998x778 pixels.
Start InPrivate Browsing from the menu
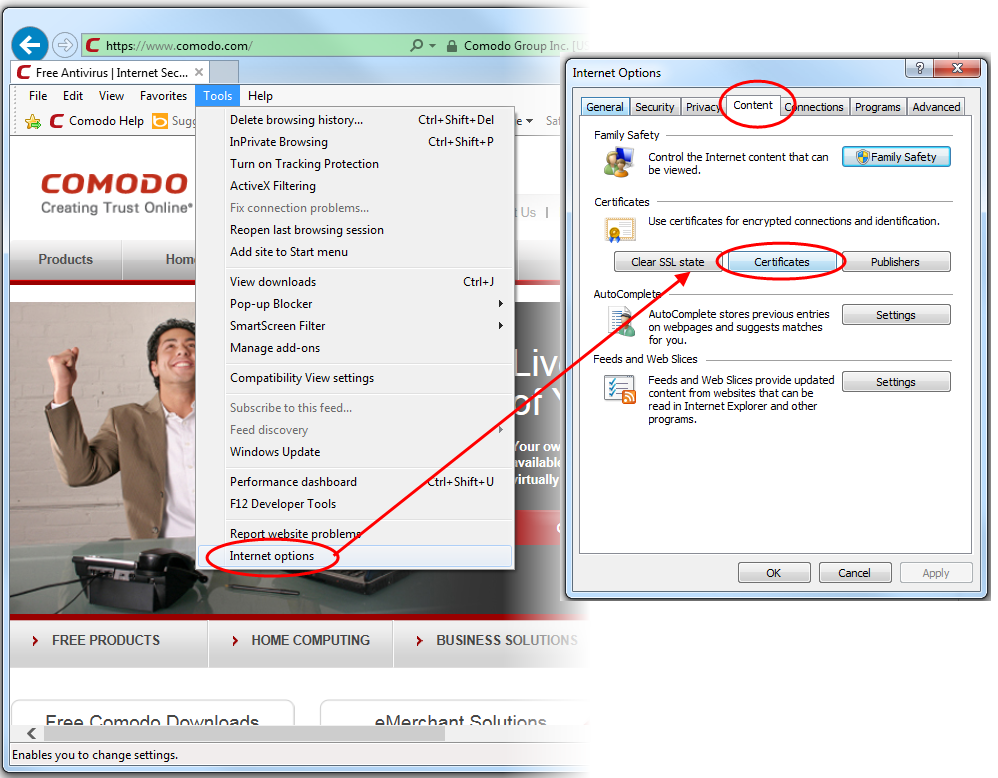(x=355, y=142)
